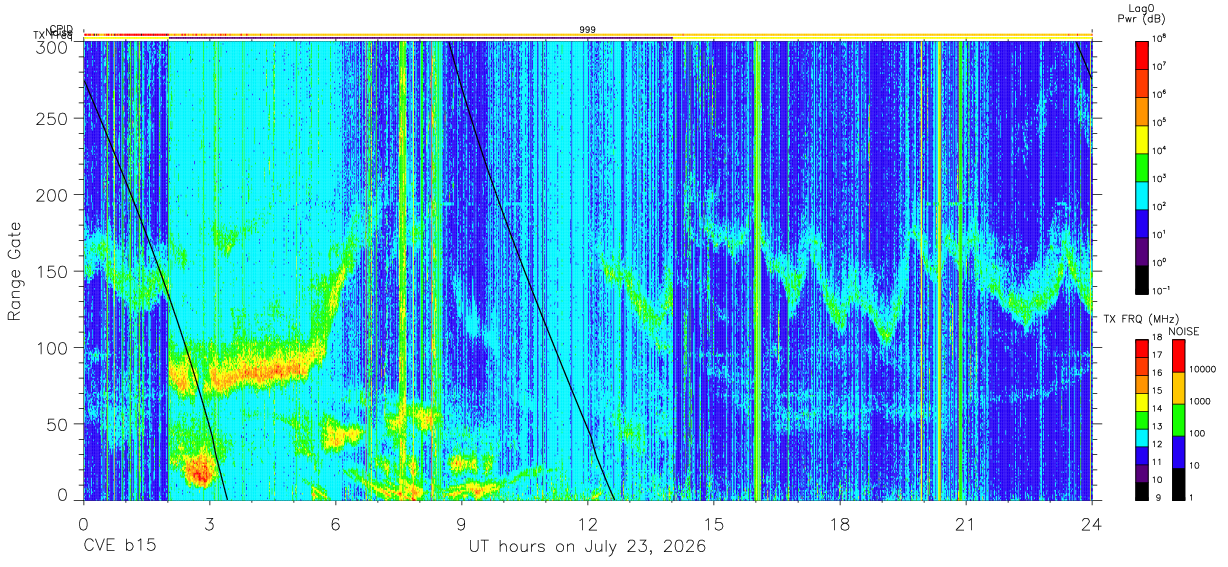Click the 6 hour tick on the UT axis

(335, 523)
